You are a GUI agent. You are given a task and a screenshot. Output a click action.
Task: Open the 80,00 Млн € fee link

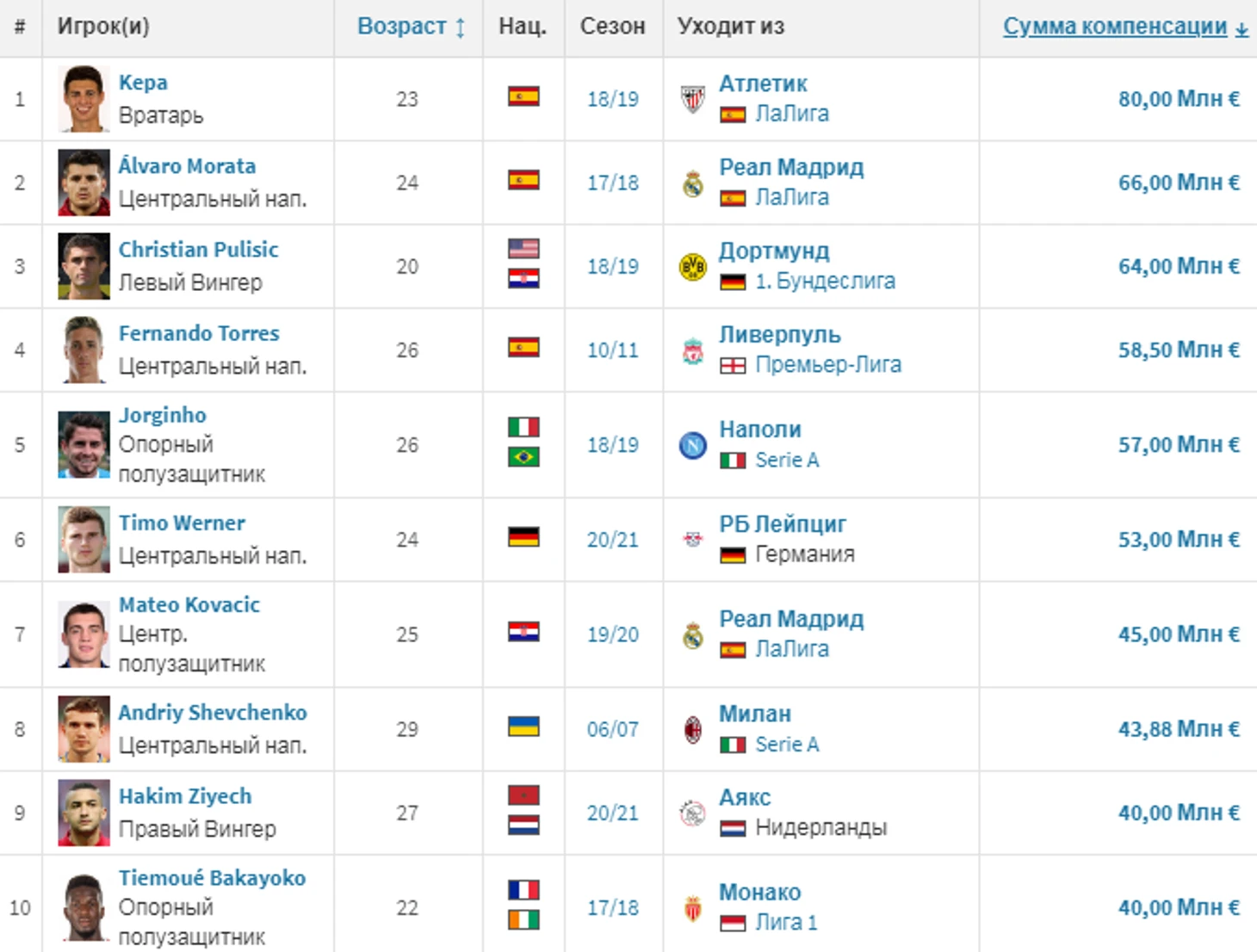pyautogui.click(x=1179, y=99)
